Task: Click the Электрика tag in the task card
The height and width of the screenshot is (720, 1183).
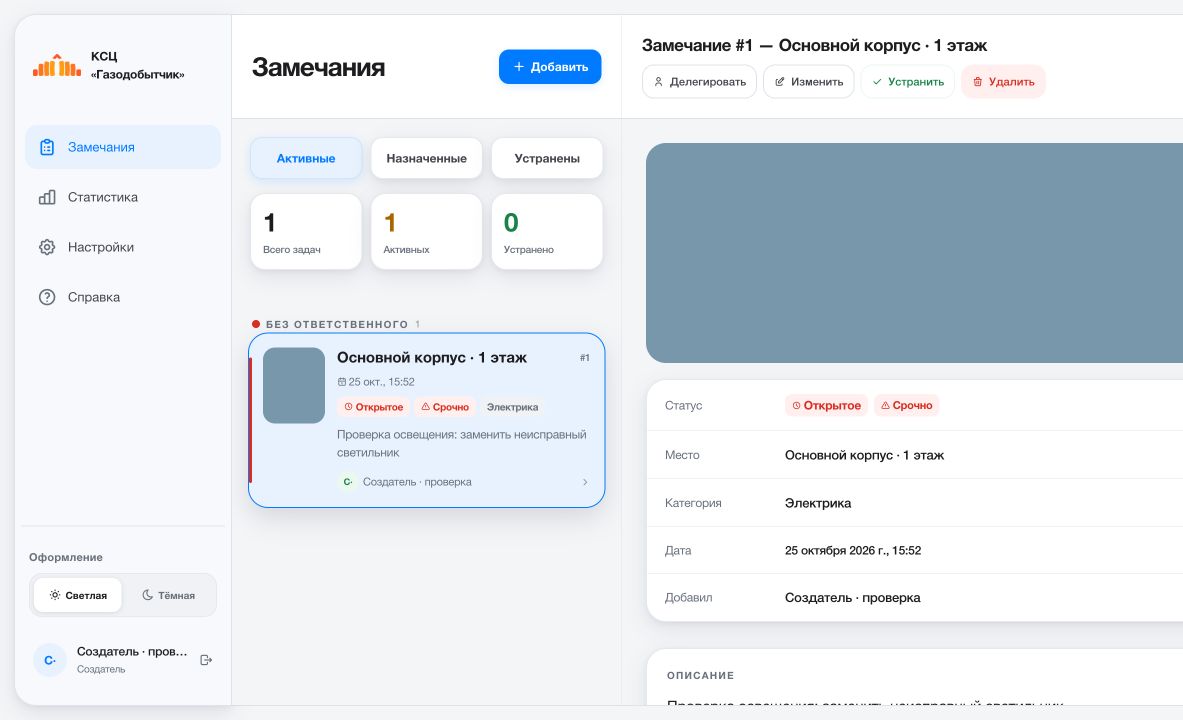Action: (x=512, y=407)
